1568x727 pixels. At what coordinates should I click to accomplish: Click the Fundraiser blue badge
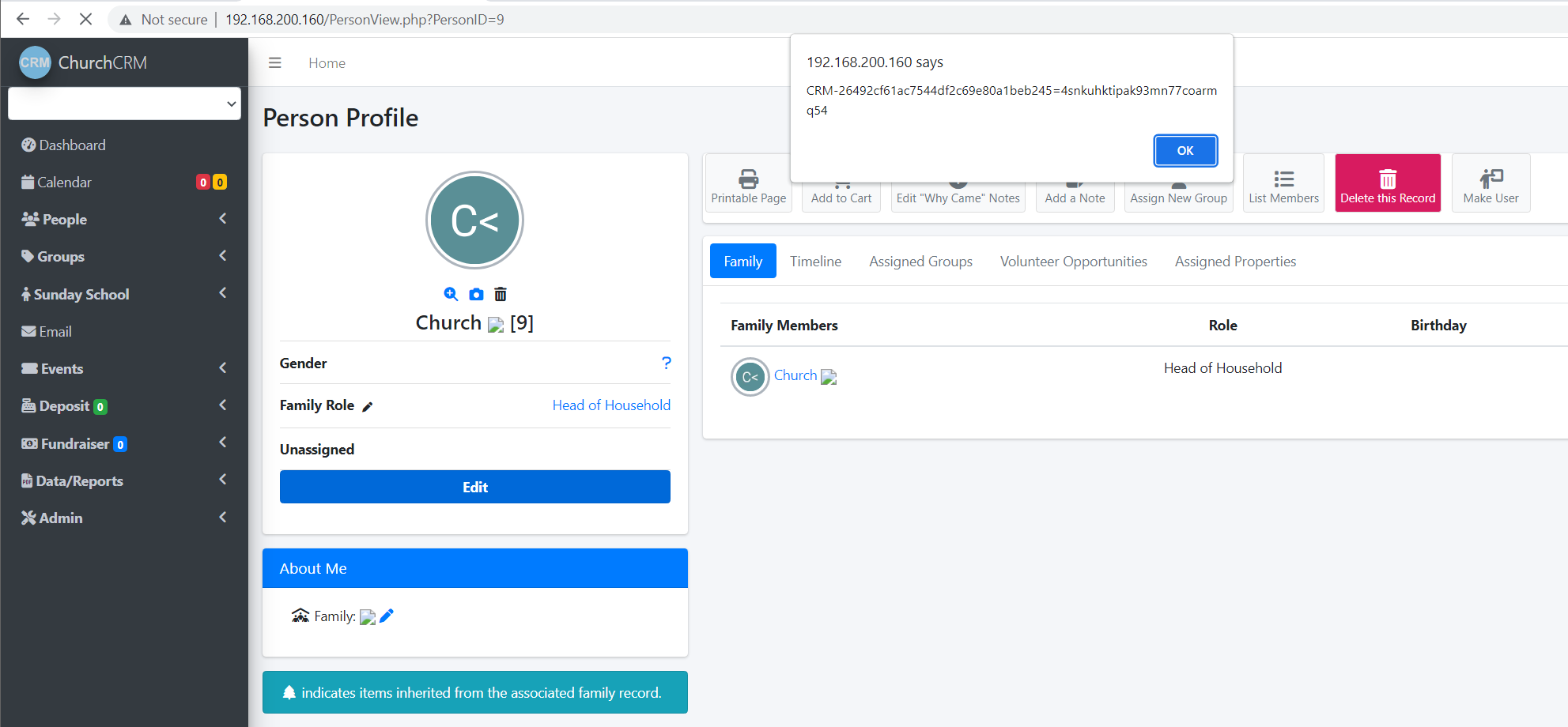pyautogui.click(x=120, y=445)
